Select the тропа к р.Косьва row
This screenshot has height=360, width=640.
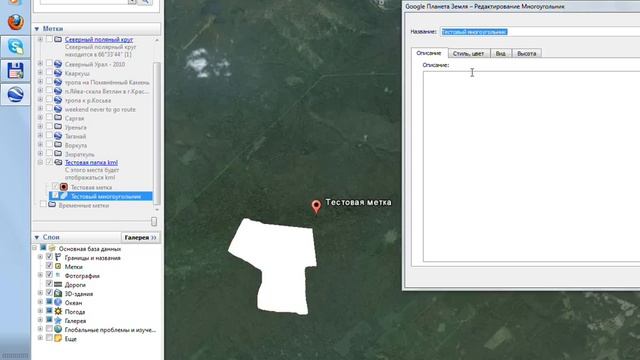click(x=88, y=100)
